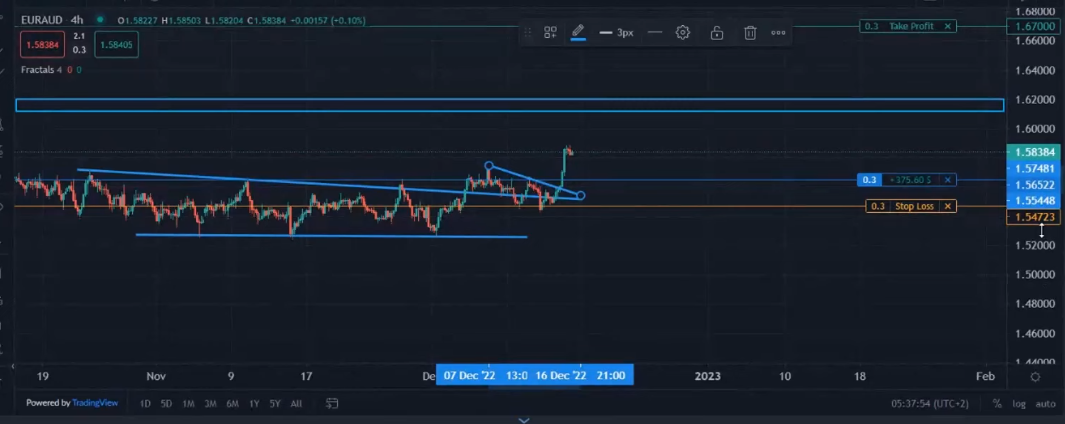Screen dimensions: 1065x424
Task: Select the blue horizontal rectangle zone
Action: click(509, 105)
